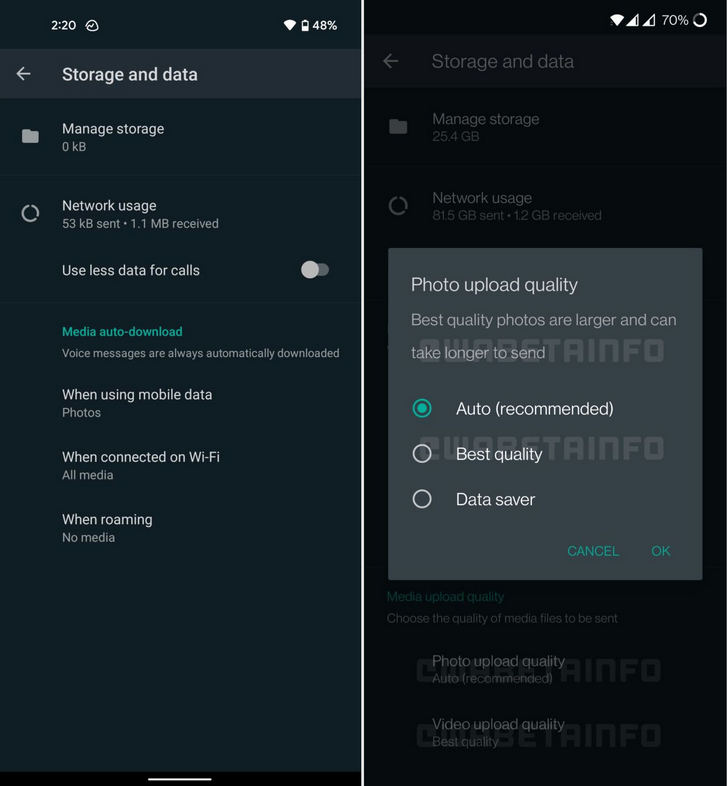Click the Manage storage folder icon showing 0 kB

point(30,136)
